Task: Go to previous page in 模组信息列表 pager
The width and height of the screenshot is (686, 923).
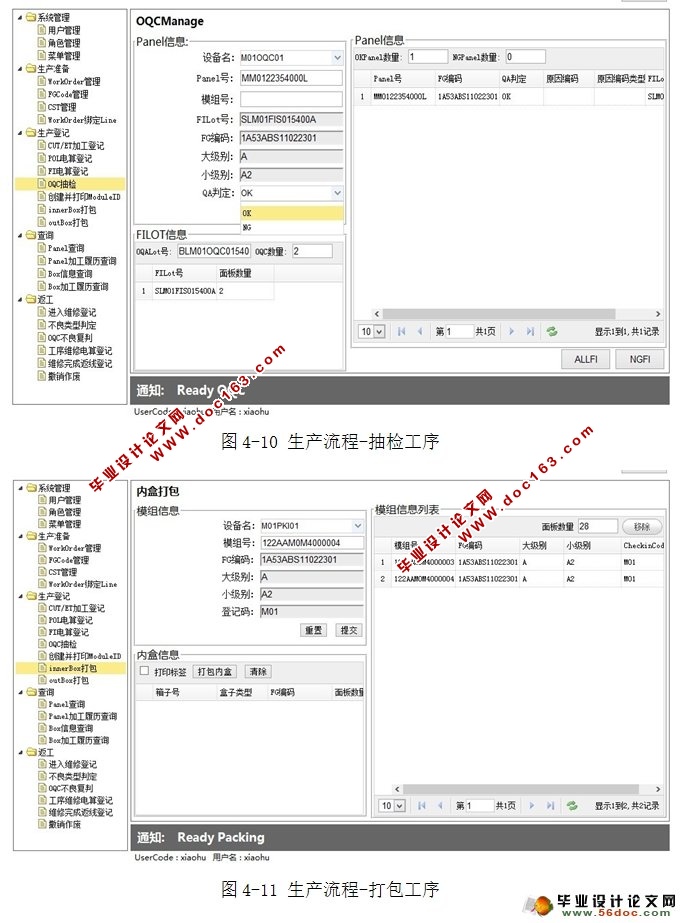Action: point(440,805)
